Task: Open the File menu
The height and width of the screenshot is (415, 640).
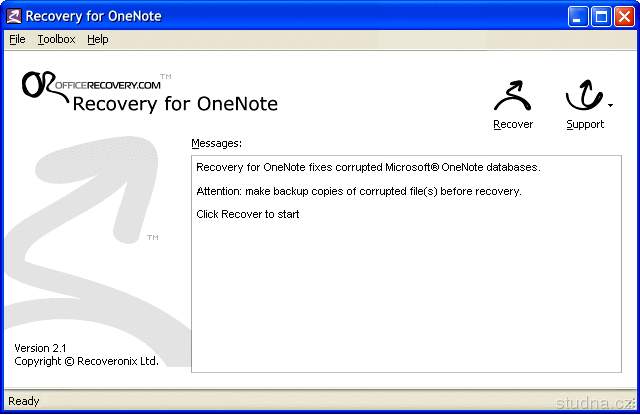Action: (17, 39)
